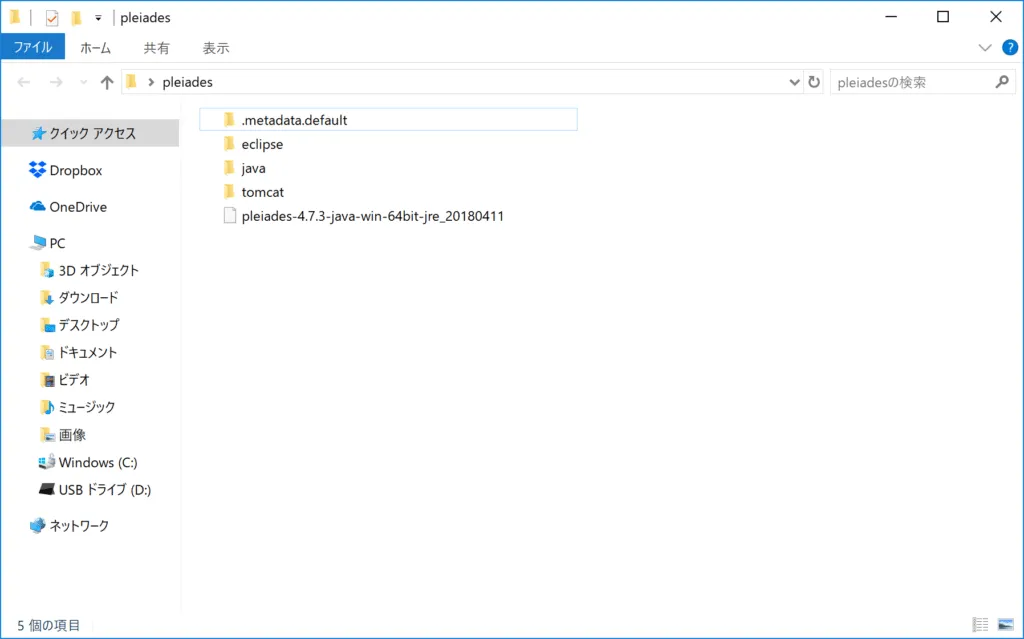Select the tomcat folder name
Image resolution: width=1024 pixels, height=639 pixels.
263,192
